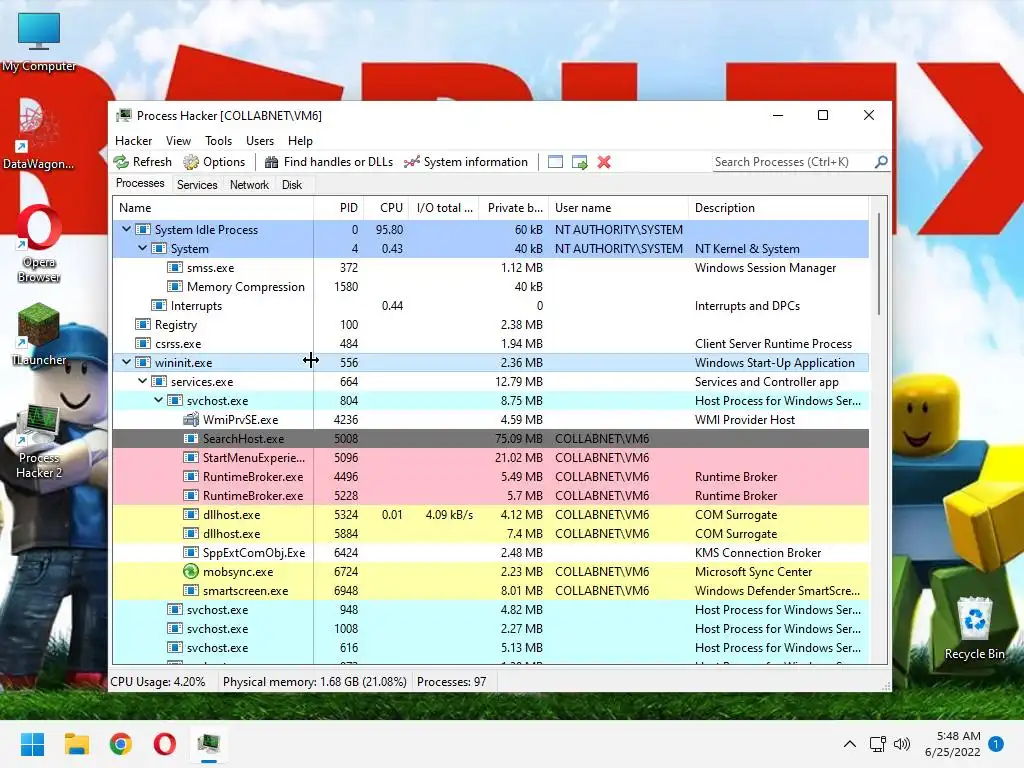1024x768 pixels.
Task: Open the Recycle Bin desktop icon
Action: (x=974, y=628)
